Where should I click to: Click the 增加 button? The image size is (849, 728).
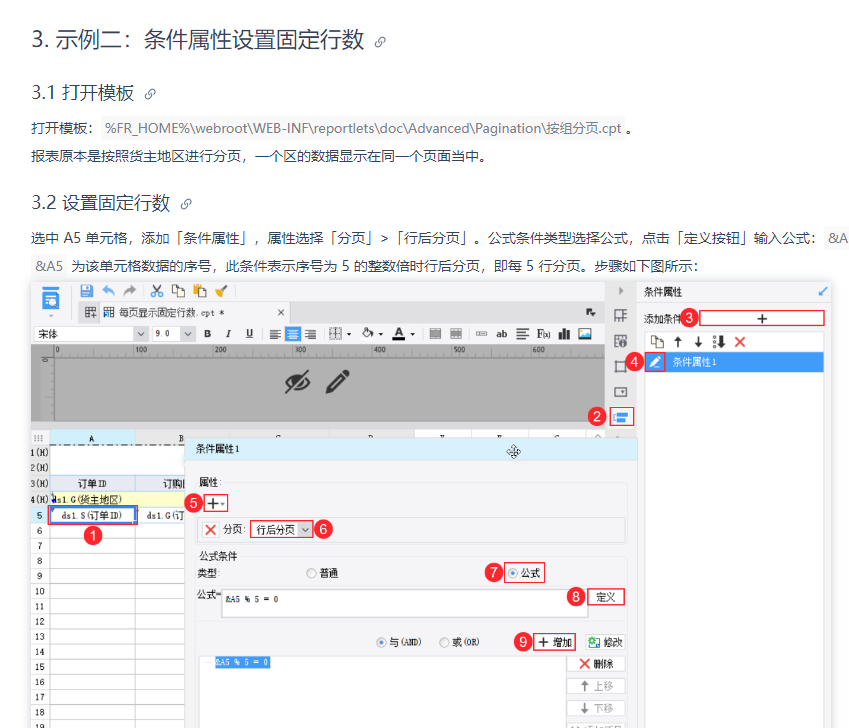pyautogui.click(x=554, y=642)
